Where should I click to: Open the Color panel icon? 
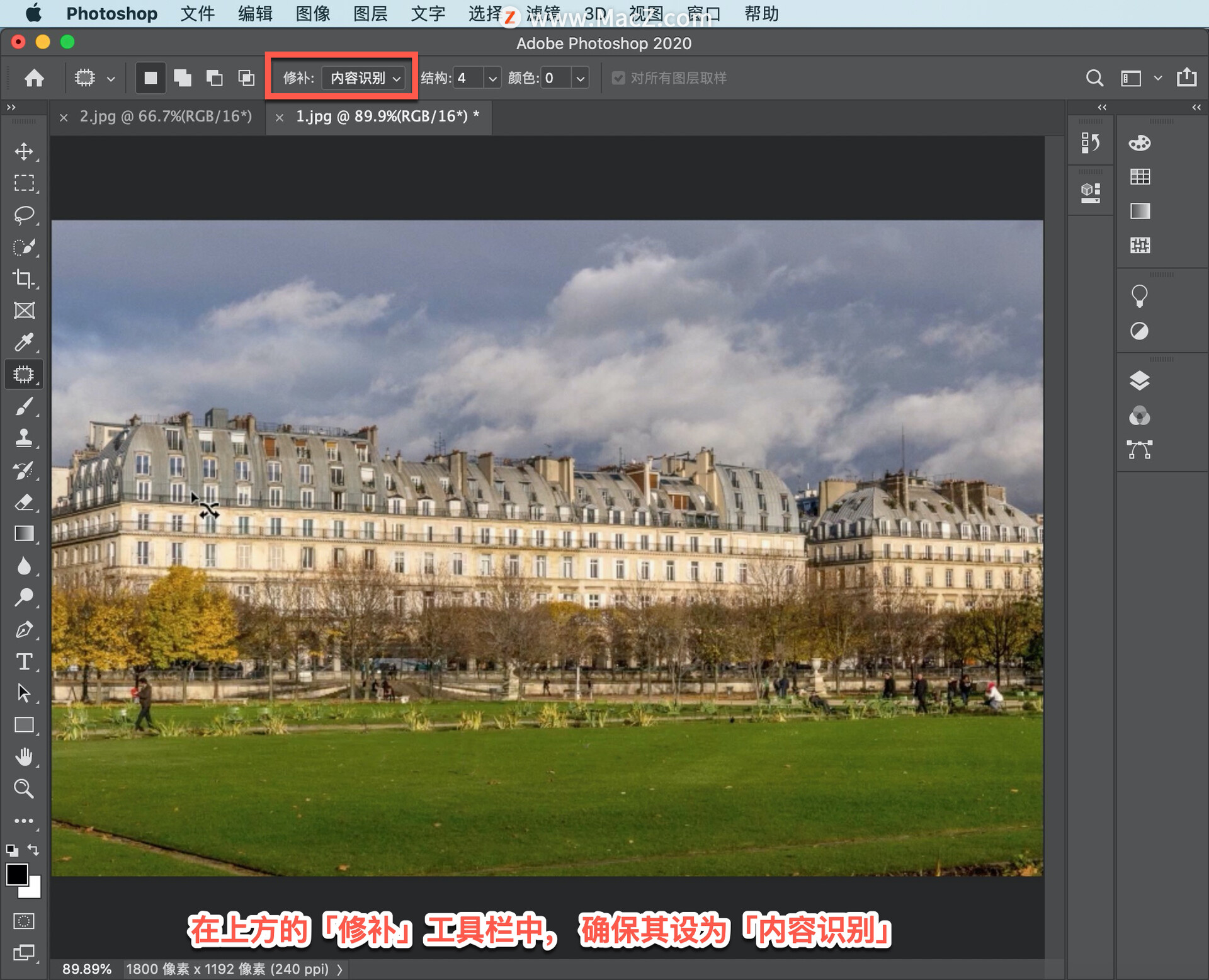[x=1140, y=144]
